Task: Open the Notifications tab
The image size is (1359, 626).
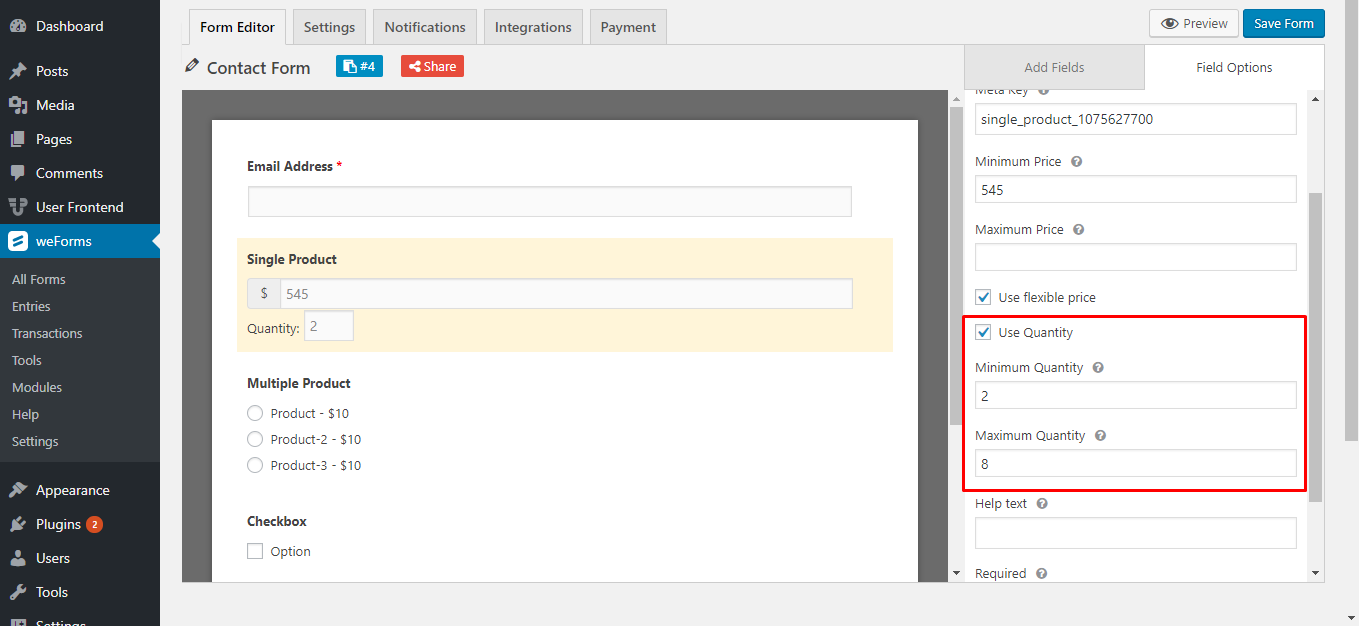Action: 425,27
